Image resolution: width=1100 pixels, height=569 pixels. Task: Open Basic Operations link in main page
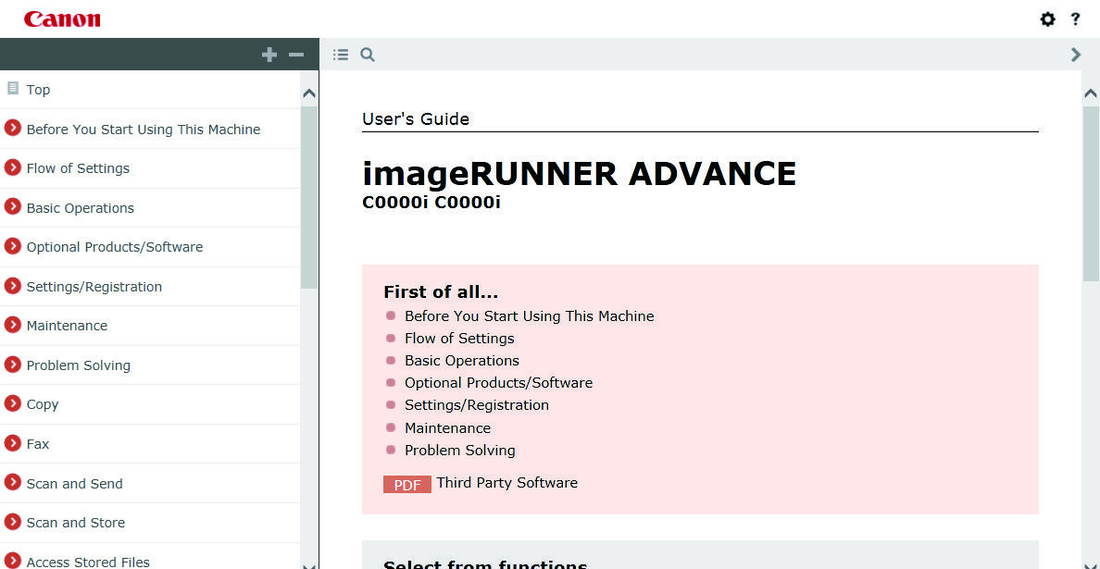click(x=462, y=361)
